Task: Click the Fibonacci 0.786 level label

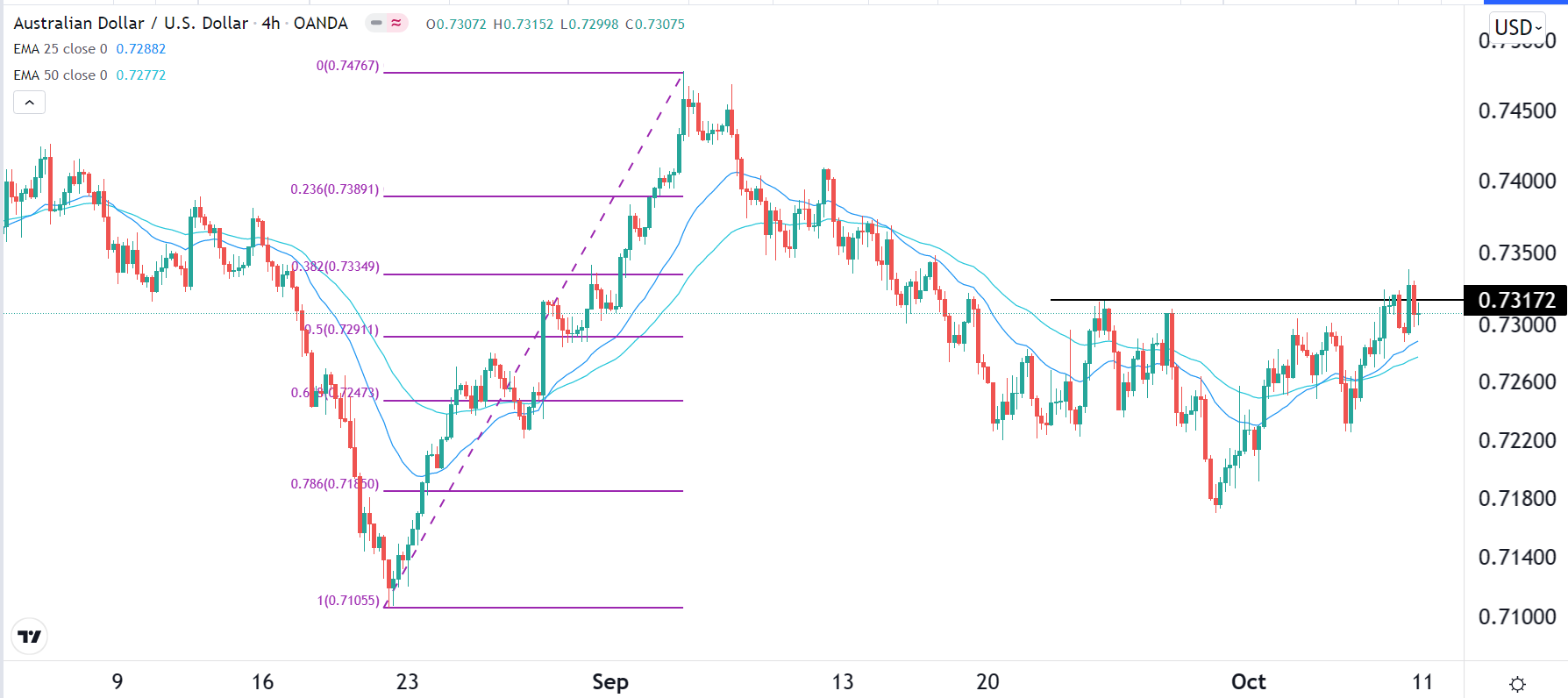Action: click(x=335, y=484)
